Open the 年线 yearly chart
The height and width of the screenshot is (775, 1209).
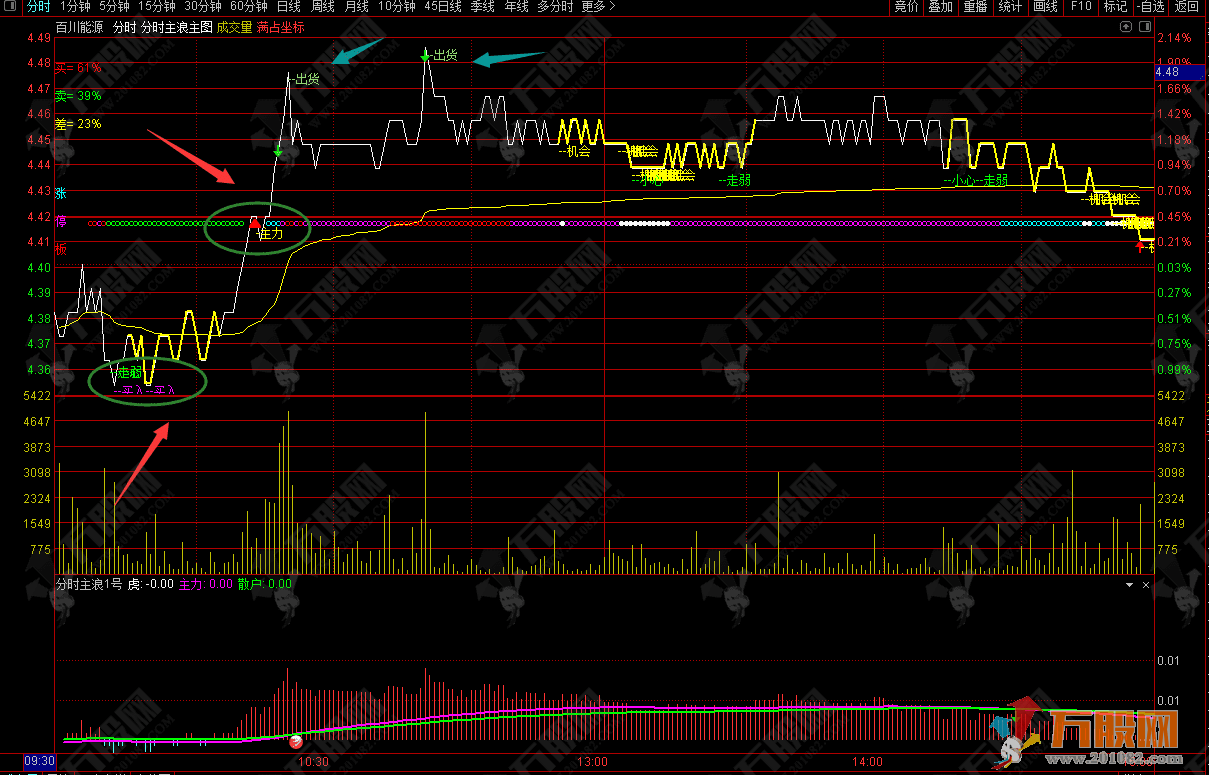tap(516, 7)
